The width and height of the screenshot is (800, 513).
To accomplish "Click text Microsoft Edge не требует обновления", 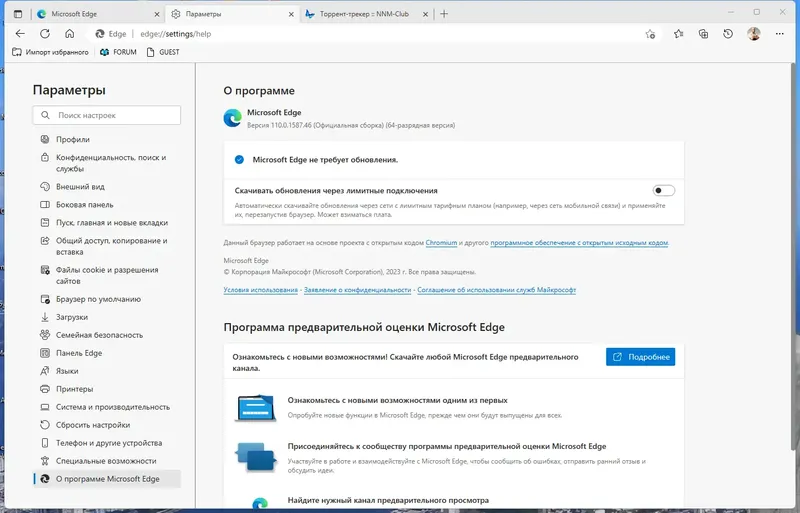I will (x=325, y=160).
